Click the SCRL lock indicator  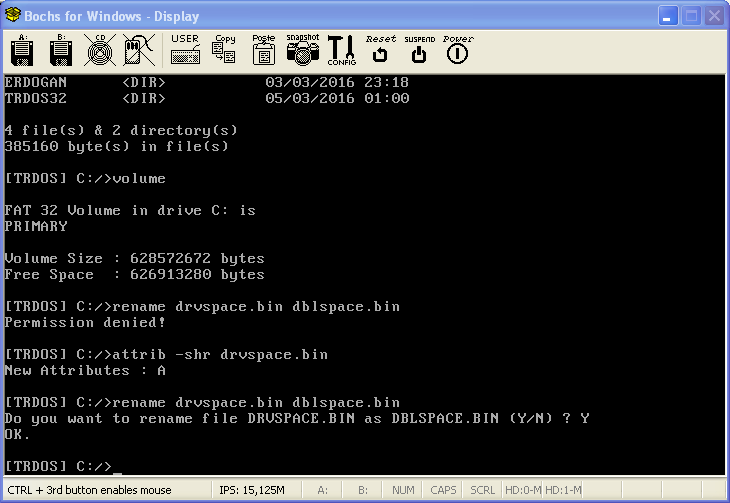point(482,490)
